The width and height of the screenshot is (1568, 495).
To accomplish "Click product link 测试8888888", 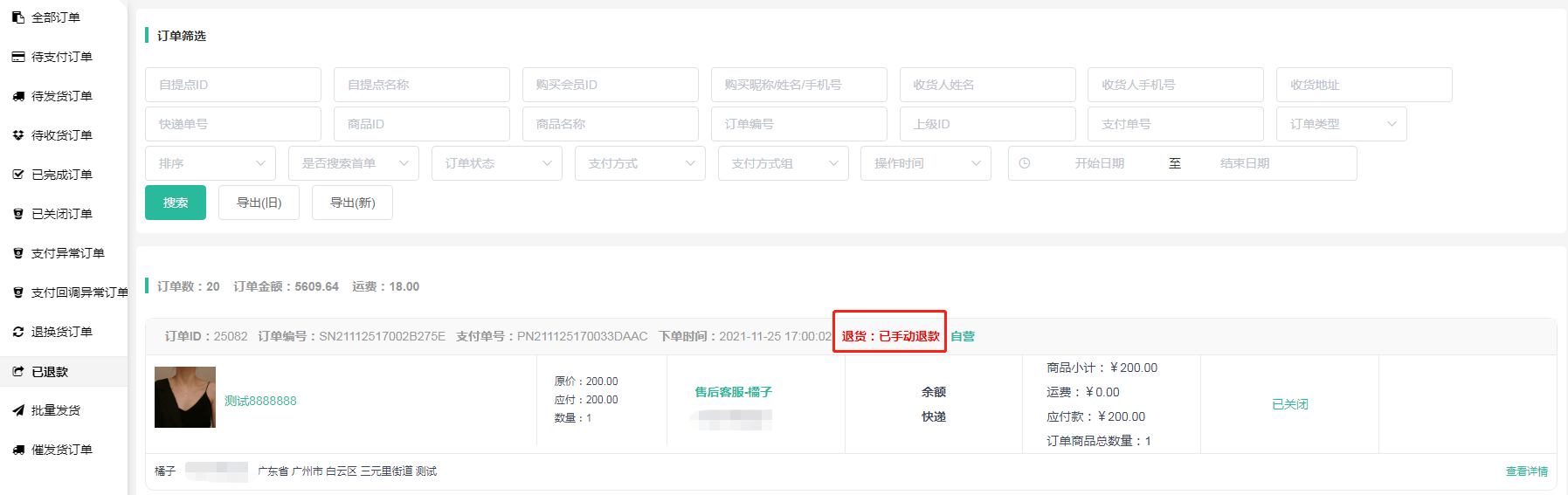I will coord(260,401).
